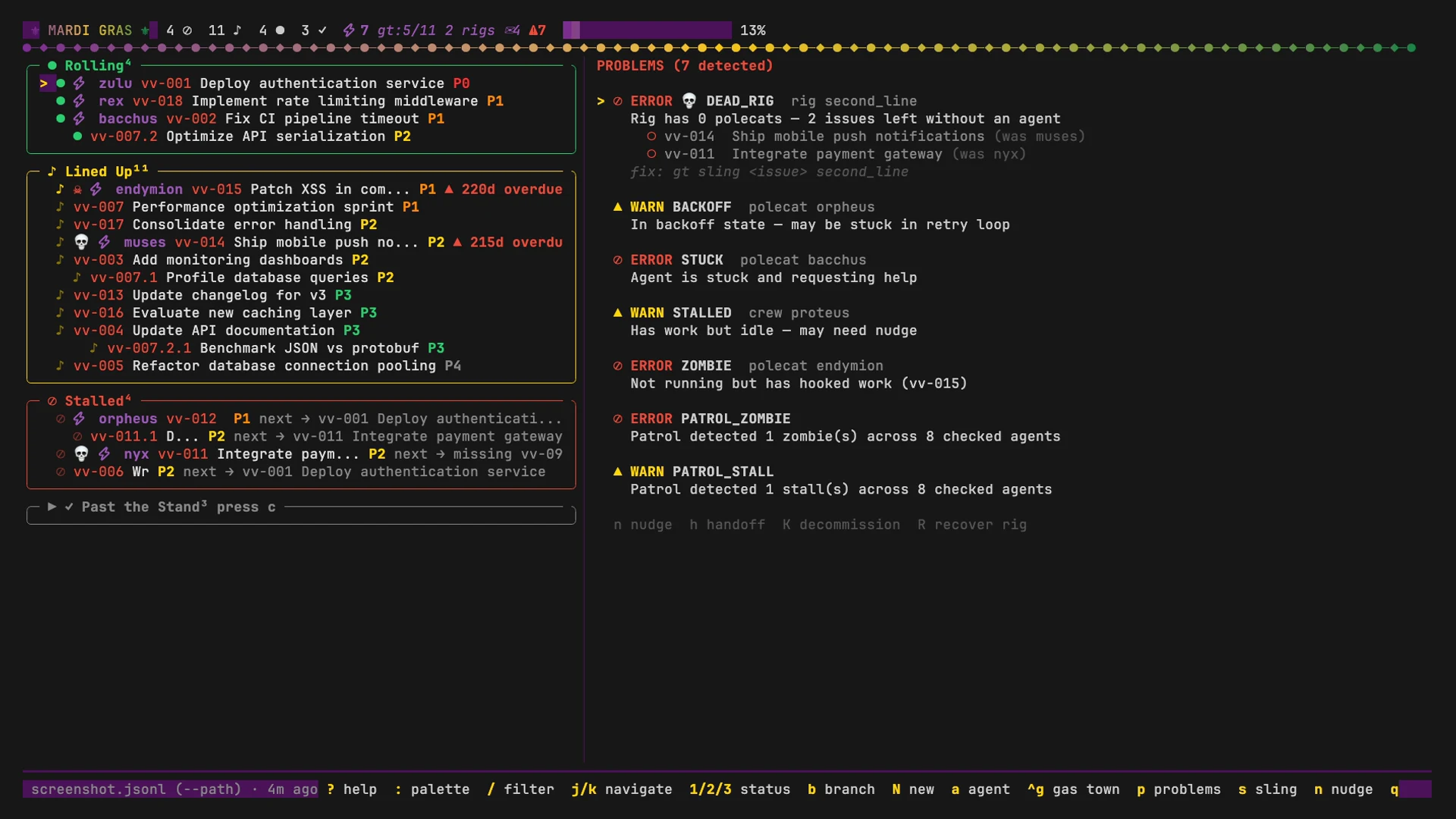1456x819 pixels.
Task: Click the warning triangle of WARN STALLED
Action: [x=617, y=312]
